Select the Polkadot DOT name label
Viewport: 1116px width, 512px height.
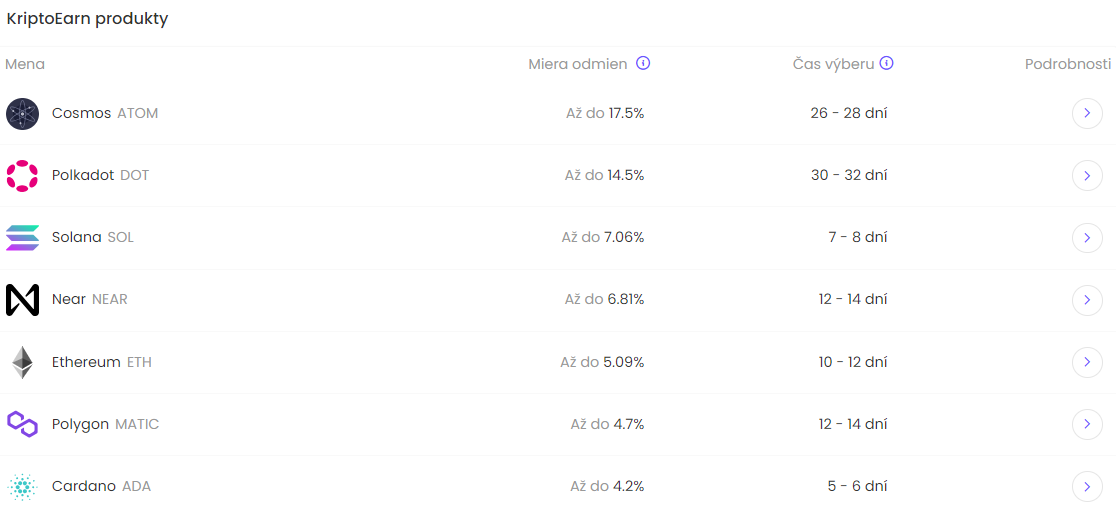[x=100, y=175]
